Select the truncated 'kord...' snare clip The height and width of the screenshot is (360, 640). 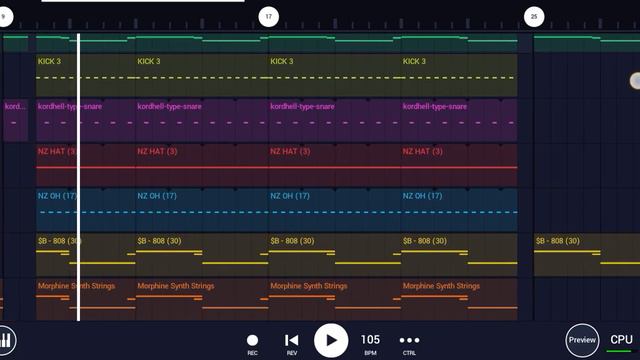[x=16, y=120]
